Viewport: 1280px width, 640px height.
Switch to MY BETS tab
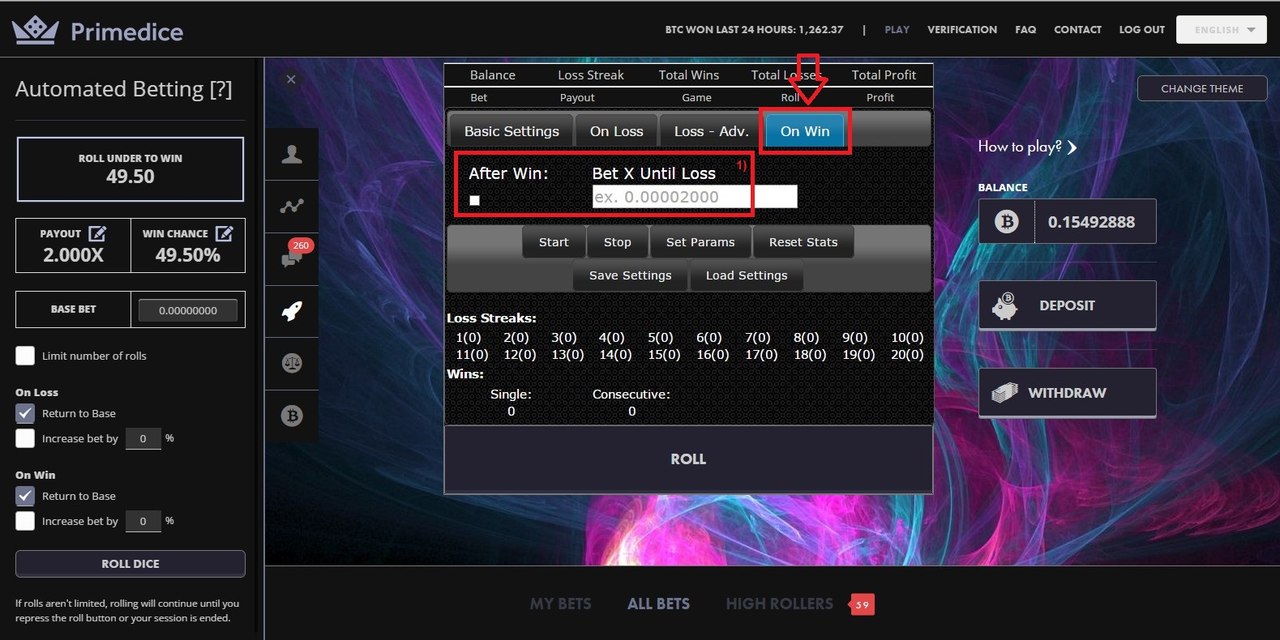click(560, 604)
